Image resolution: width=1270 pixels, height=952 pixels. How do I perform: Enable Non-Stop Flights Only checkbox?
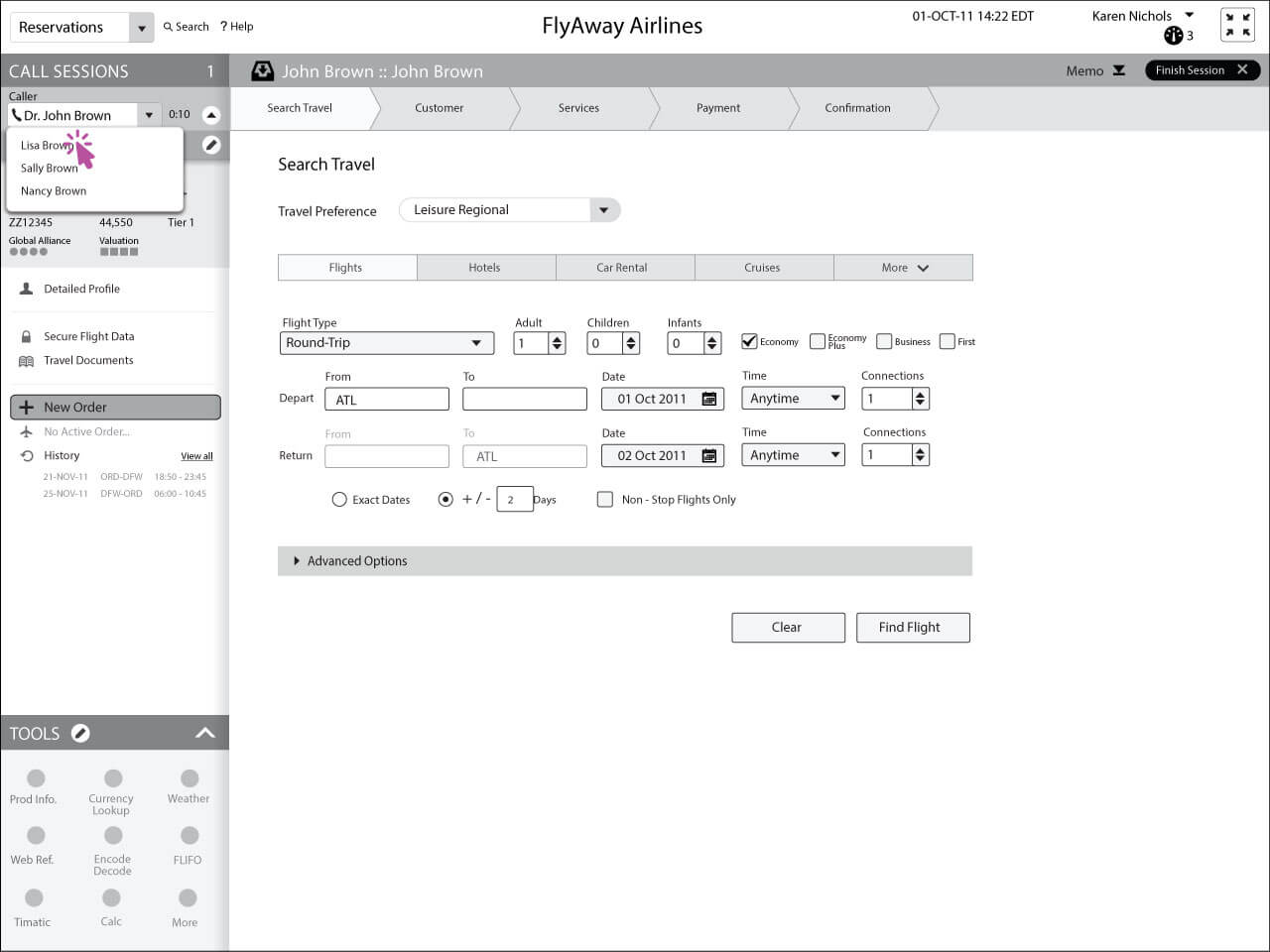click(604, 500)
